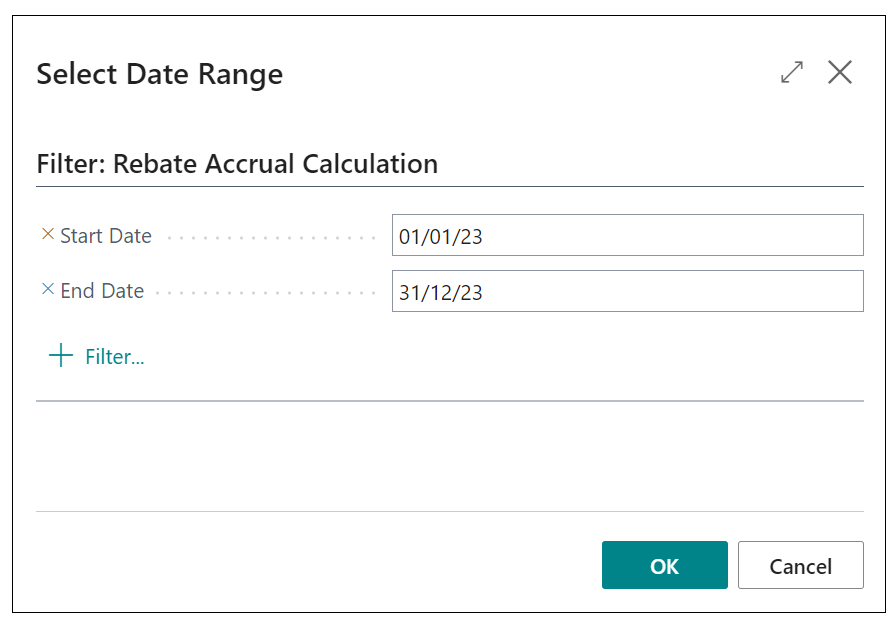Click the plus sign to add a new filter

(x=59, y=356)
